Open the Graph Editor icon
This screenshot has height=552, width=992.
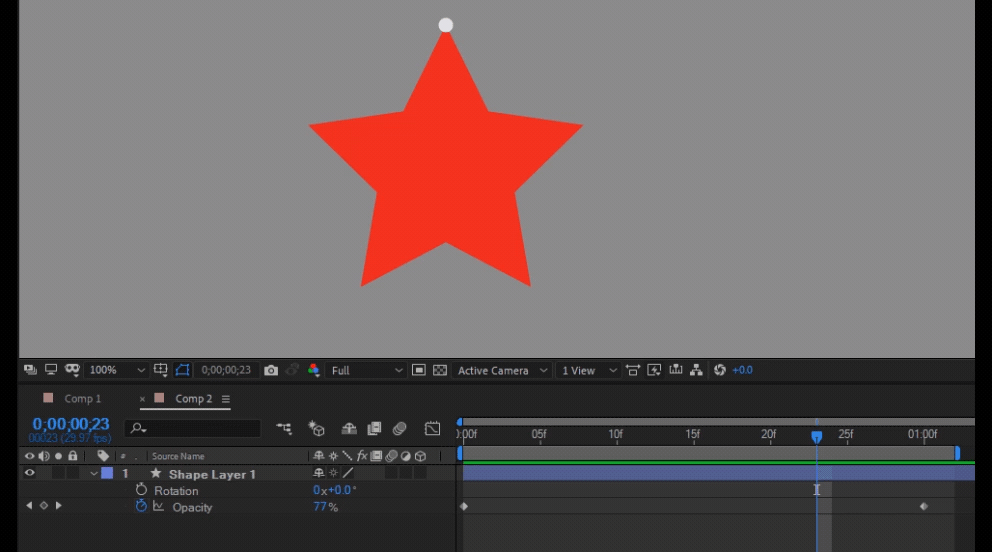432,429
